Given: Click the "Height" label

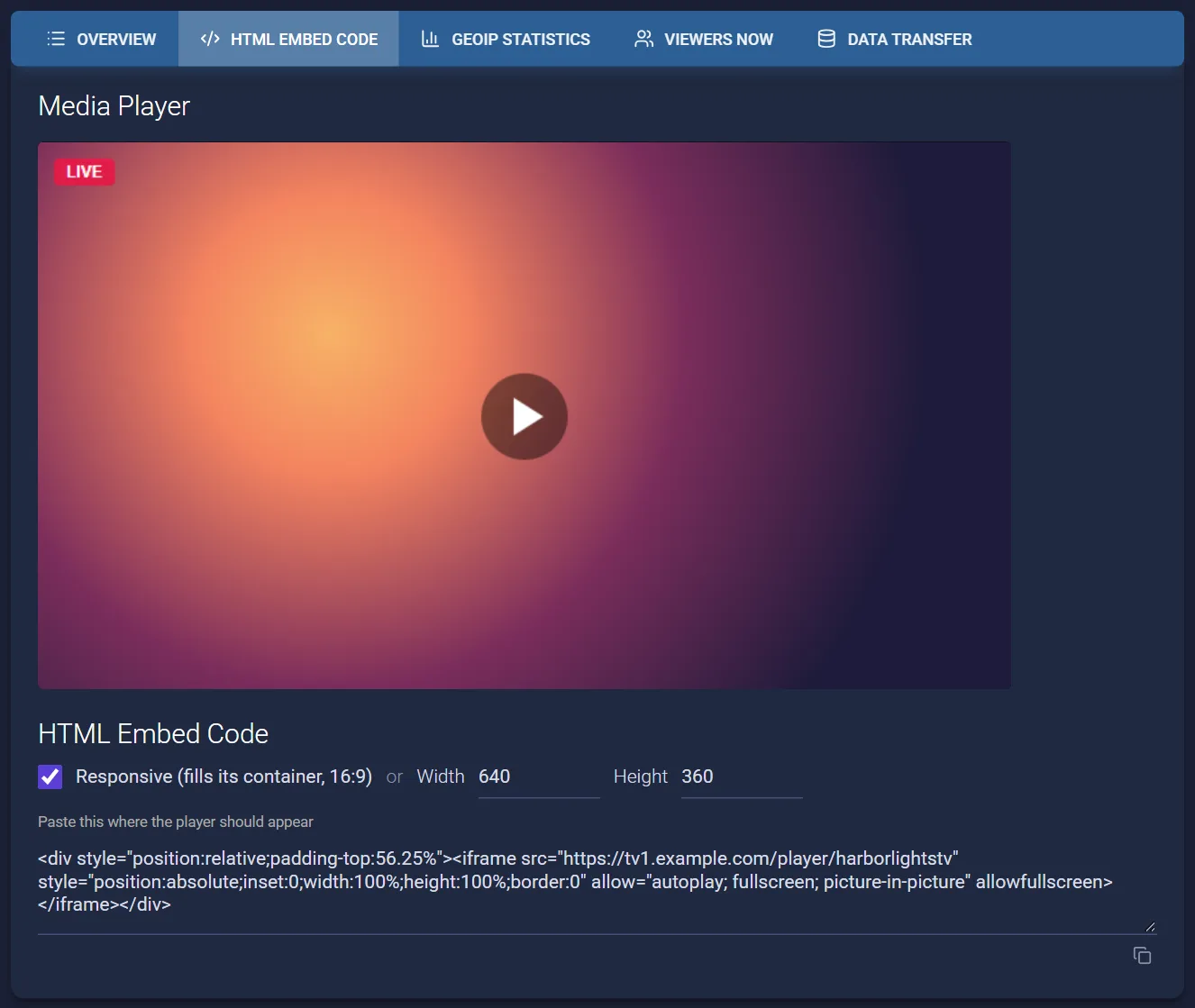Looking at the screenshot, I should 641,776.
